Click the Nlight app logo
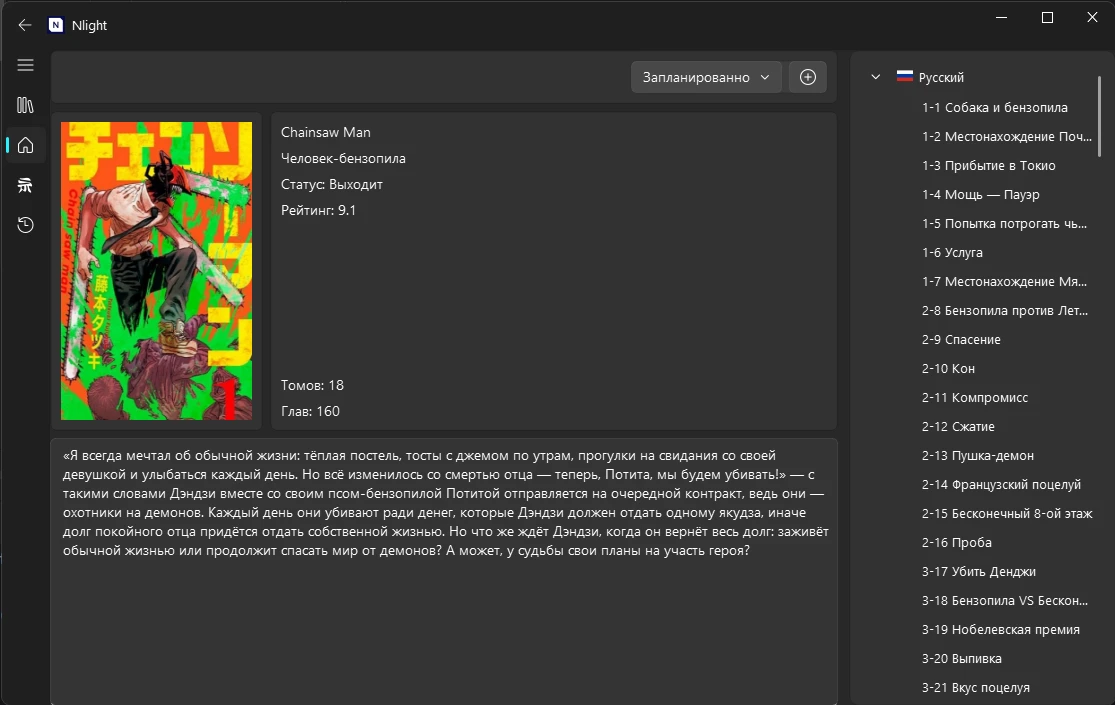This screenshot has width=1115, height=705. point(55,25)
